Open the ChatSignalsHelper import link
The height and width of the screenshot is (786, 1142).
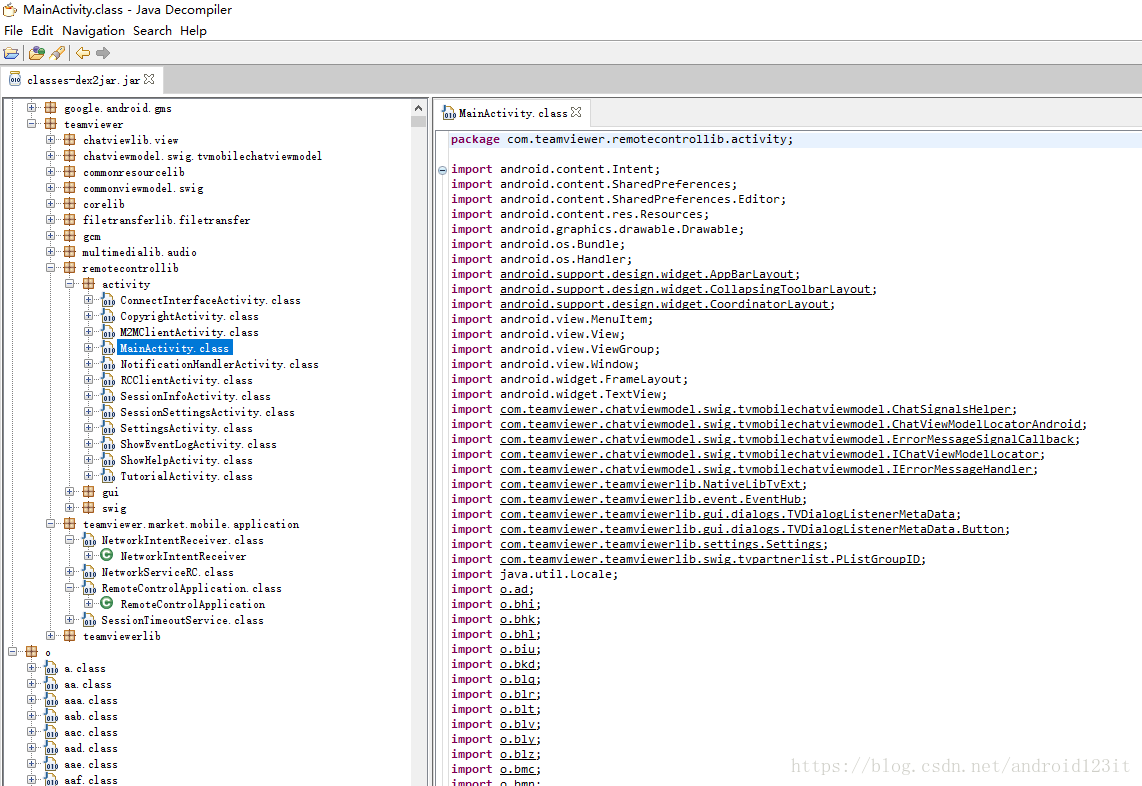coord(755,409)
